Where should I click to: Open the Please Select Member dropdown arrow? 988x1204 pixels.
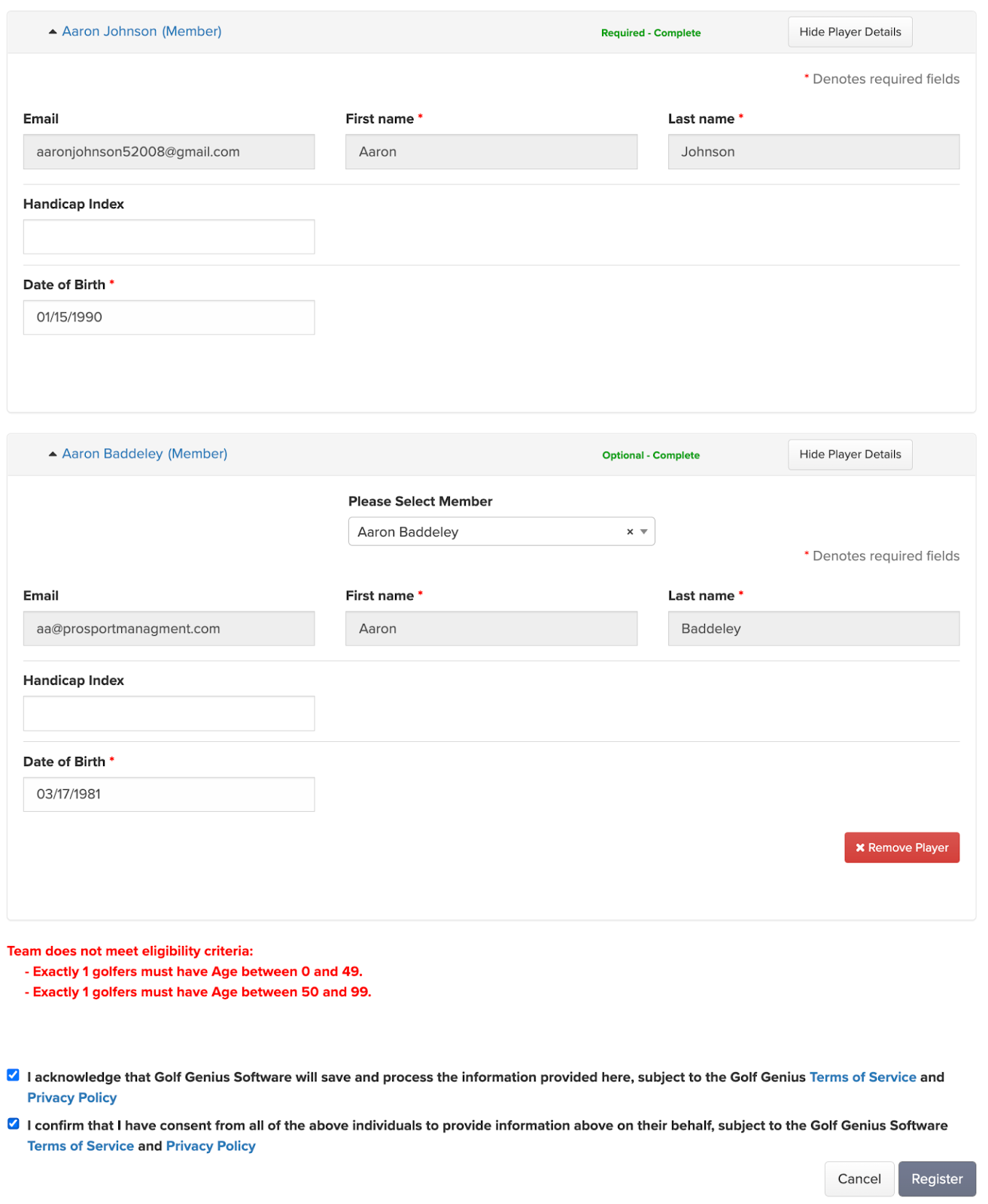644,532
